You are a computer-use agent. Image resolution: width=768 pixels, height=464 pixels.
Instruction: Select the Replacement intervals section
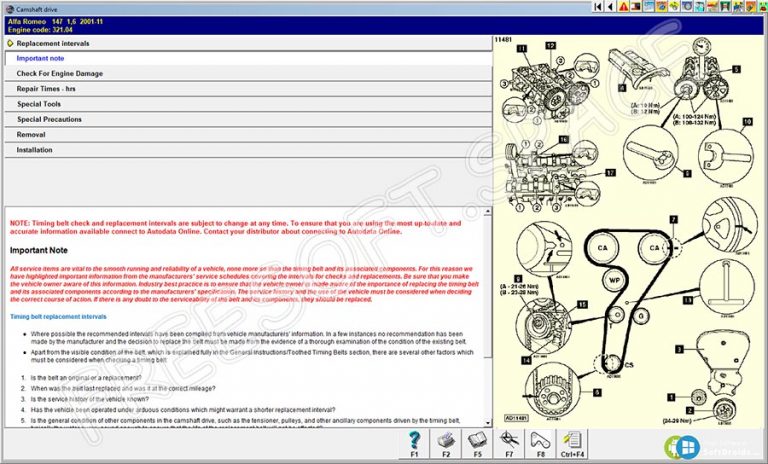248,44
